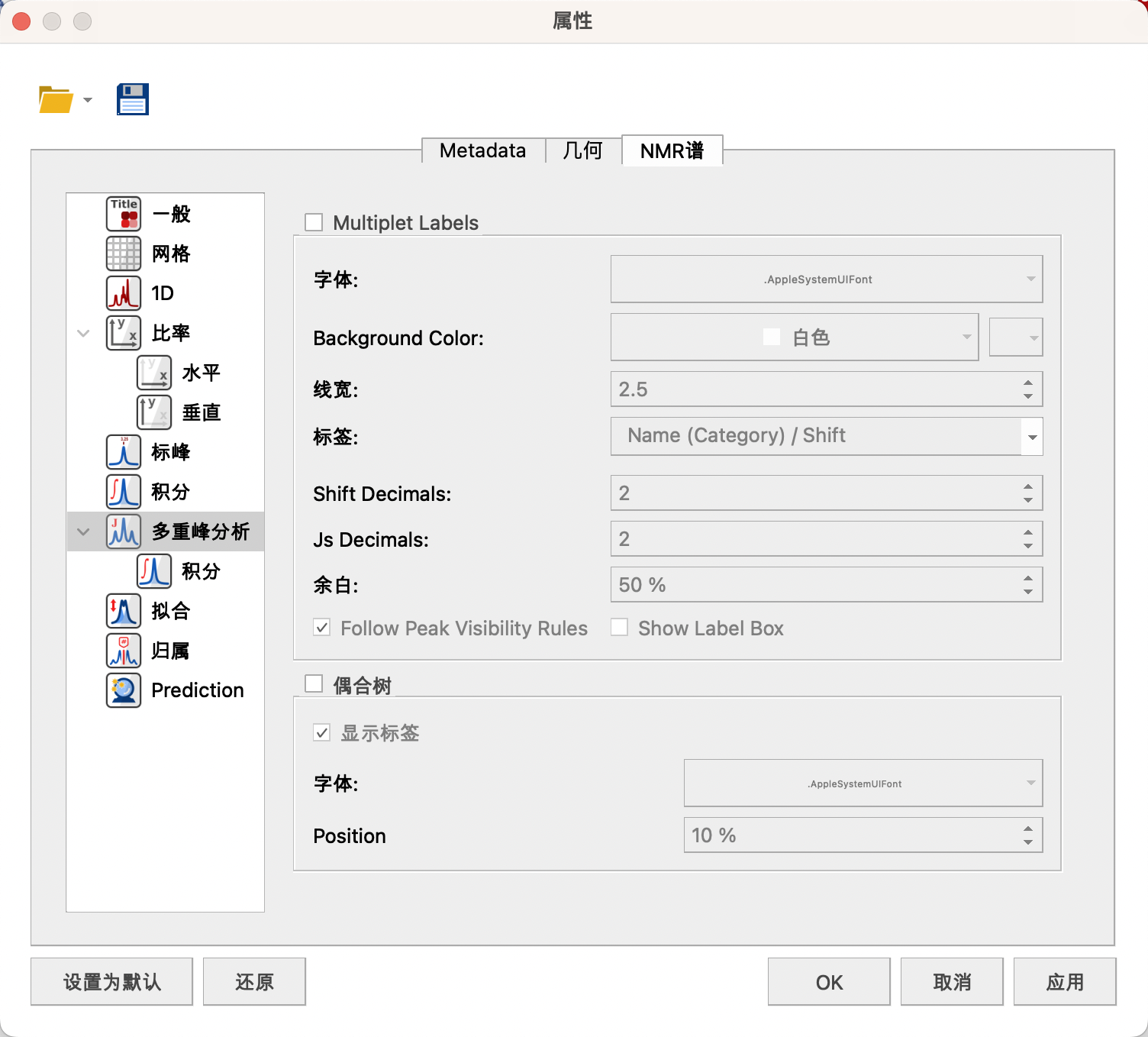
Task: Select the 归属 assignment icon
Action: (x=124, y=651)
